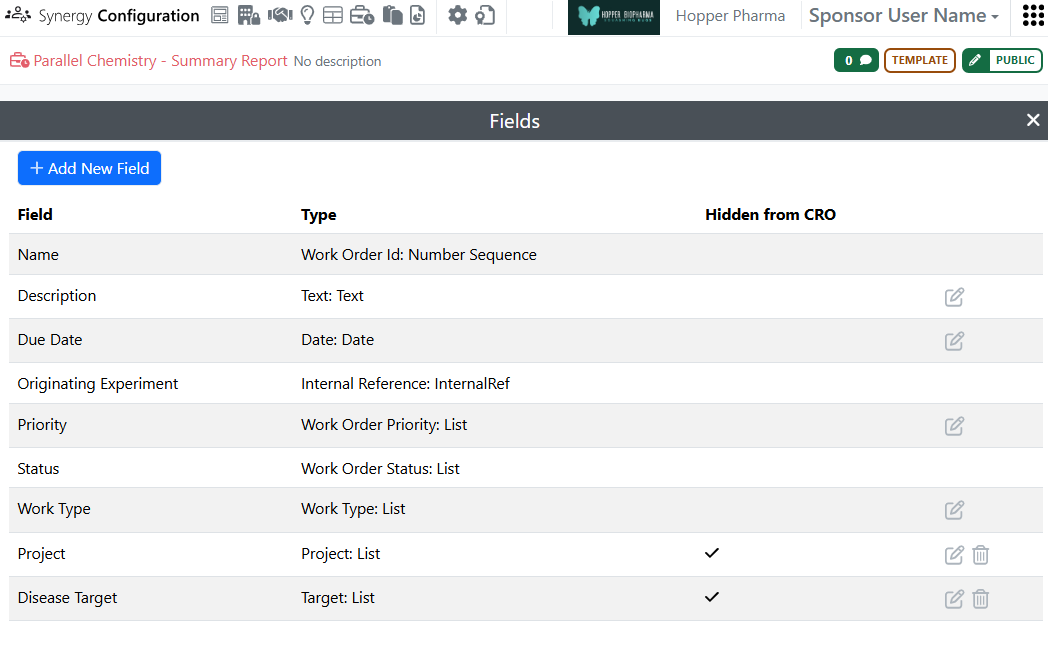Click the briefcase with clock toolbar icon

point(362,16)
